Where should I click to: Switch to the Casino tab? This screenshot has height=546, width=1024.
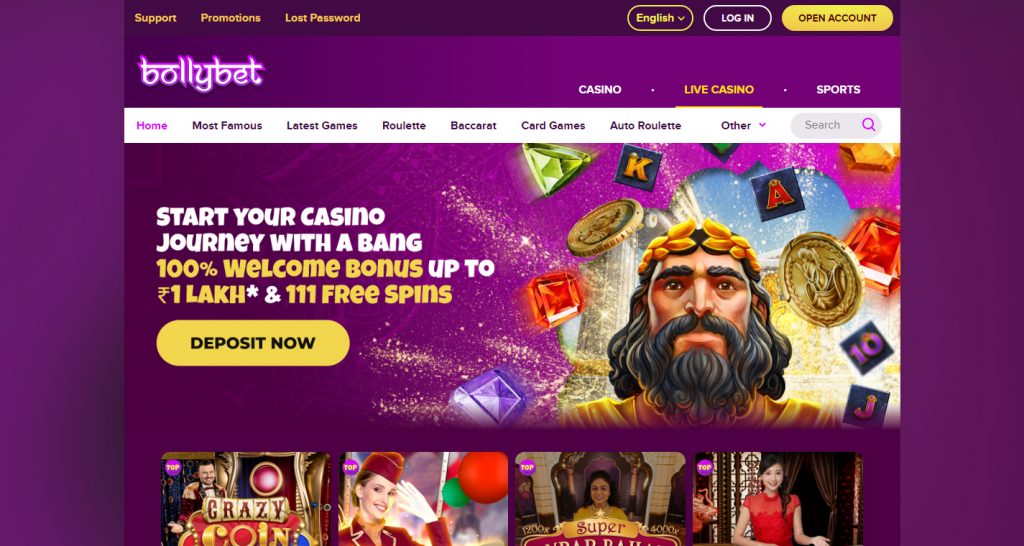point(600,89)
